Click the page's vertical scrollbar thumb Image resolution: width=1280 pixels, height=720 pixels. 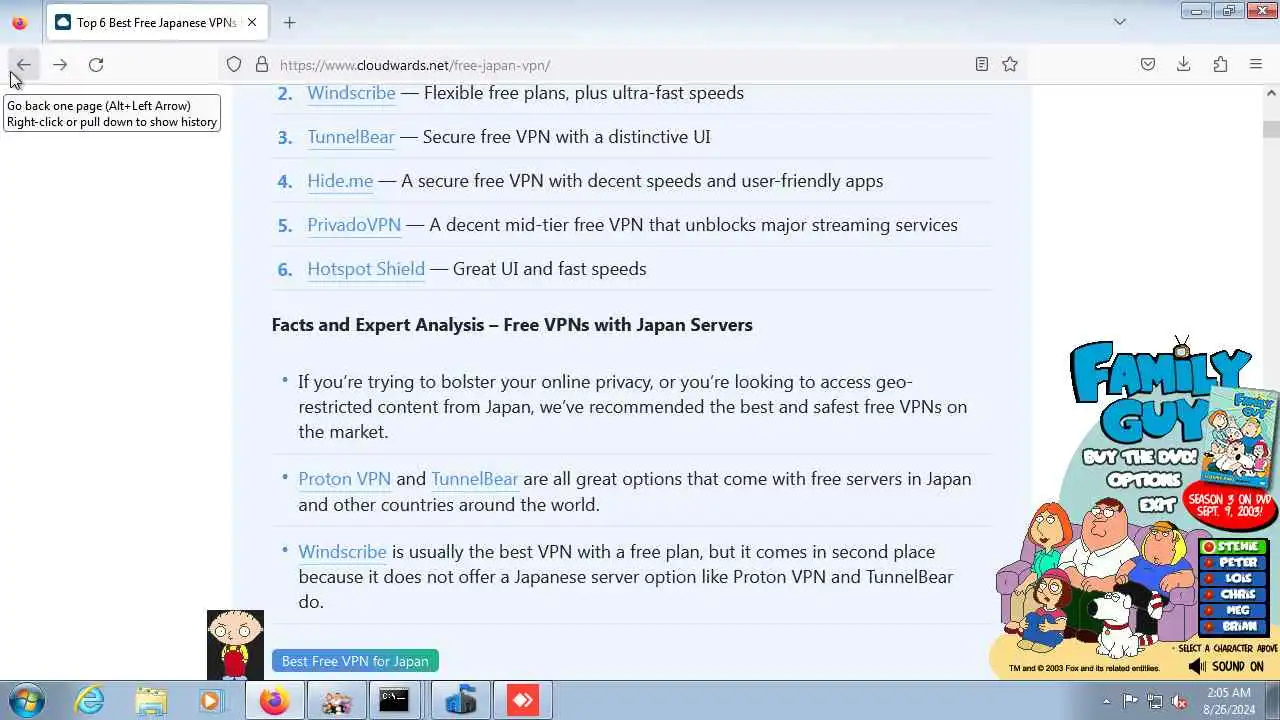(x=1271, y=130)
